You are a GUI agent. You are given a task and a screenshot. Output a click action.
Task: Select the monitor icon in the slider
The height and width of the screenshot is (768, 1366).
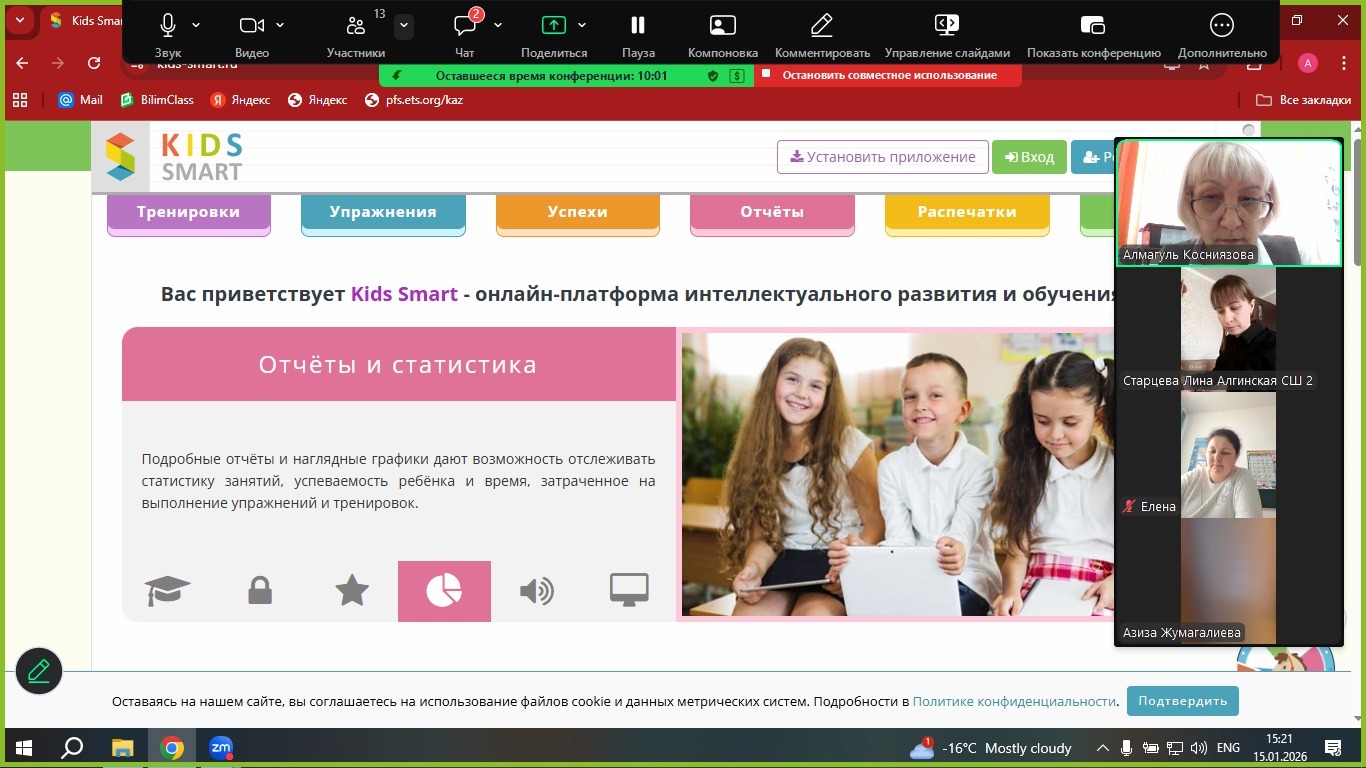pos(629,591)
